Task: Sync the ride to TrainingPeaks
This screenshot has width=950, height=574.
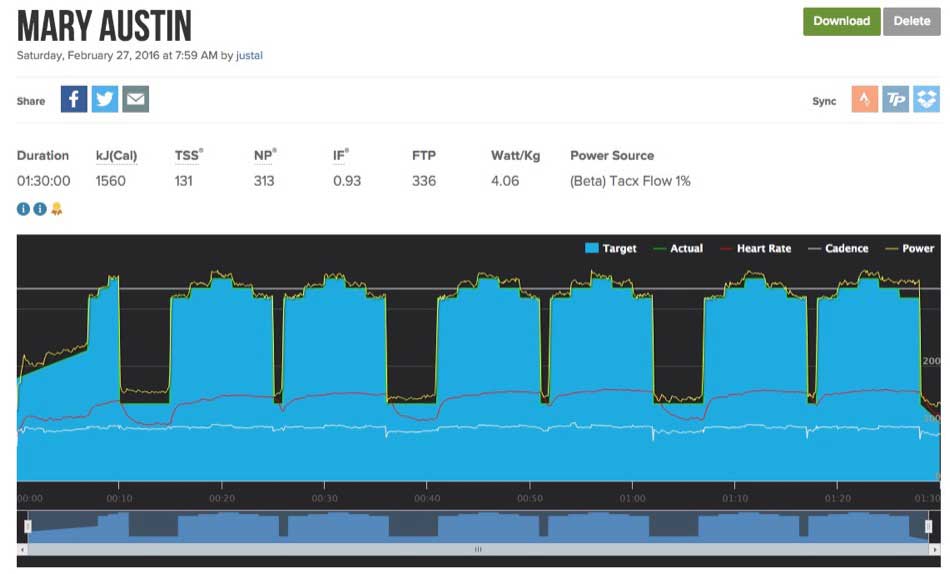Action: [x=895, y=99]
